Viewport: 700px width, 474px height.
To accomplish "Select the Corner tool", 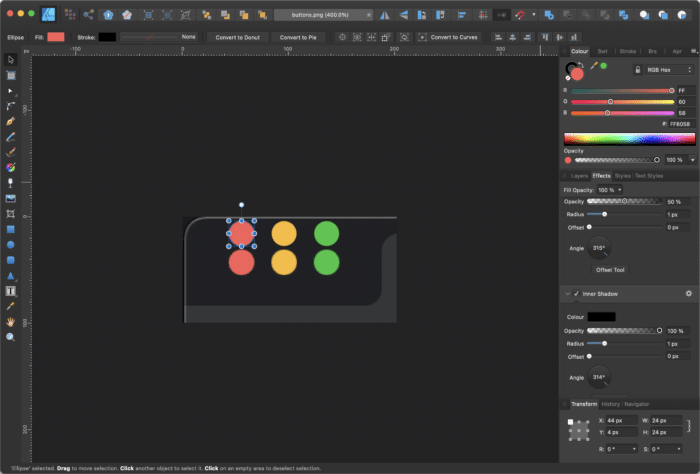I will pos(11,106).
